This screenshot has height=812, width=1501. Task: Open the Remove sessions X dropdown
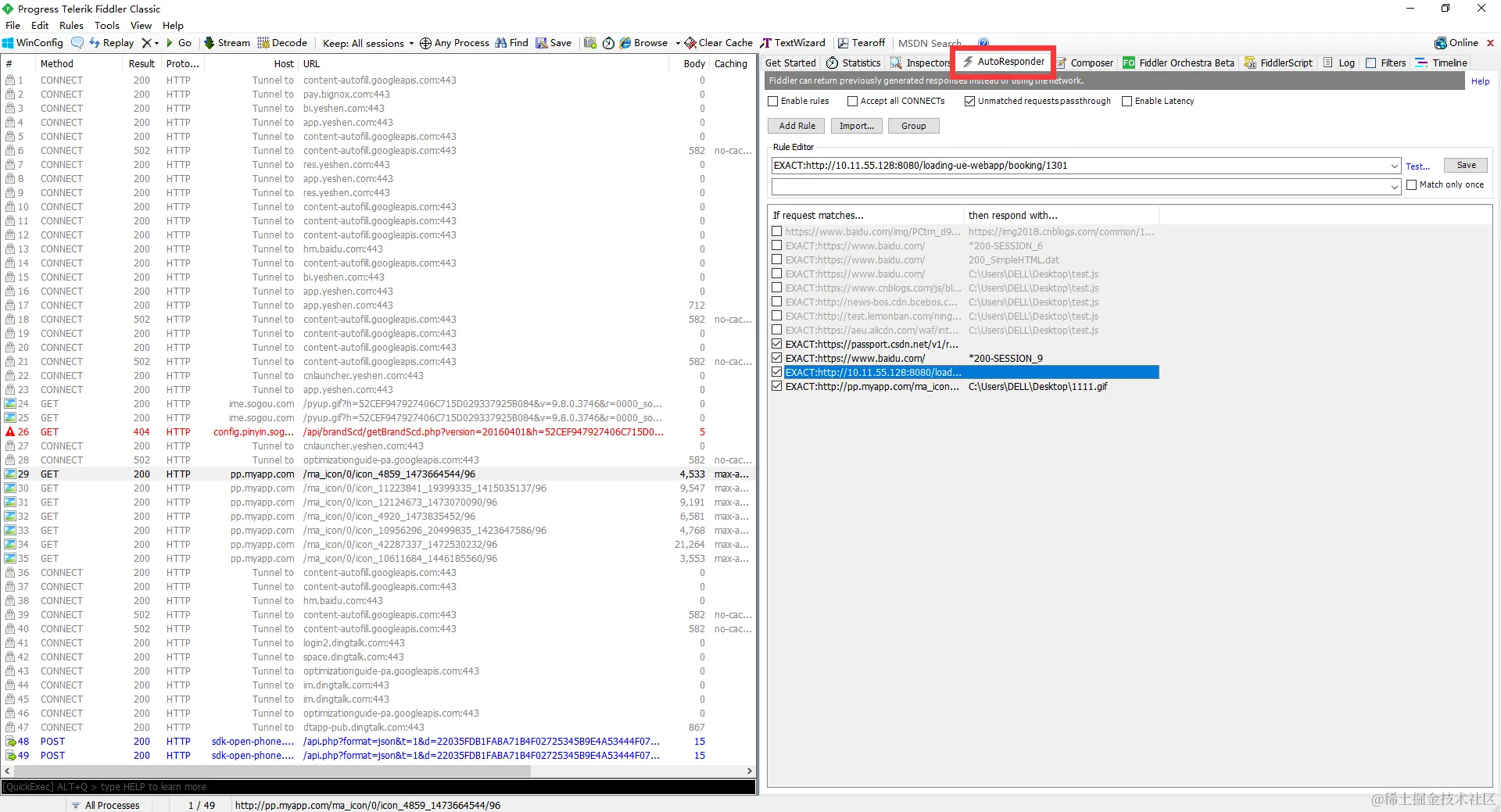click(150, 43)
